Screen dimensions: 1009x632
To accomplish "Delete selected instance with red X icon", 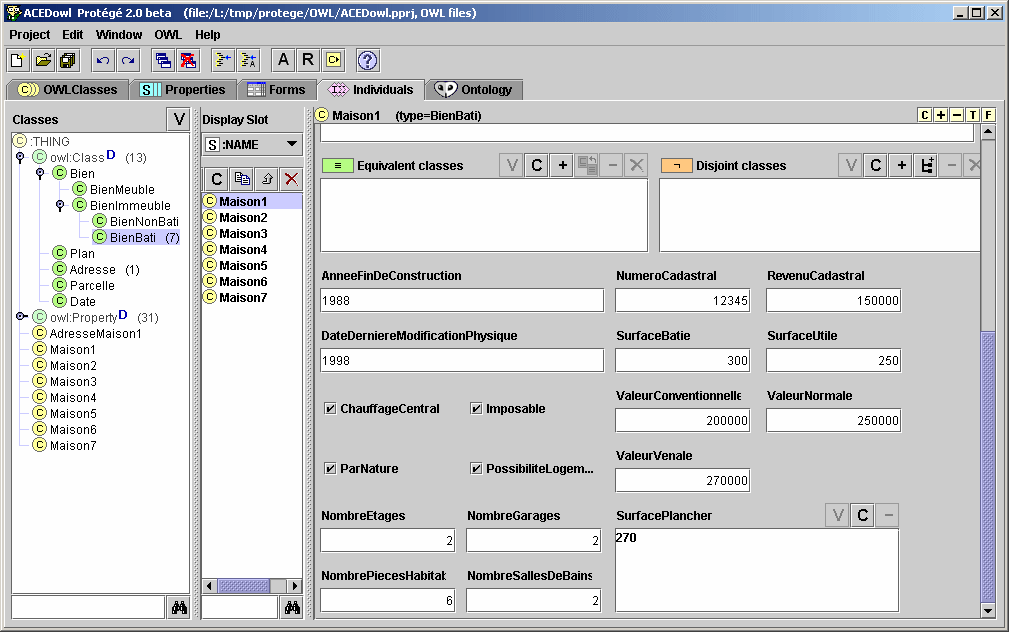I will (x=291, y=179).
